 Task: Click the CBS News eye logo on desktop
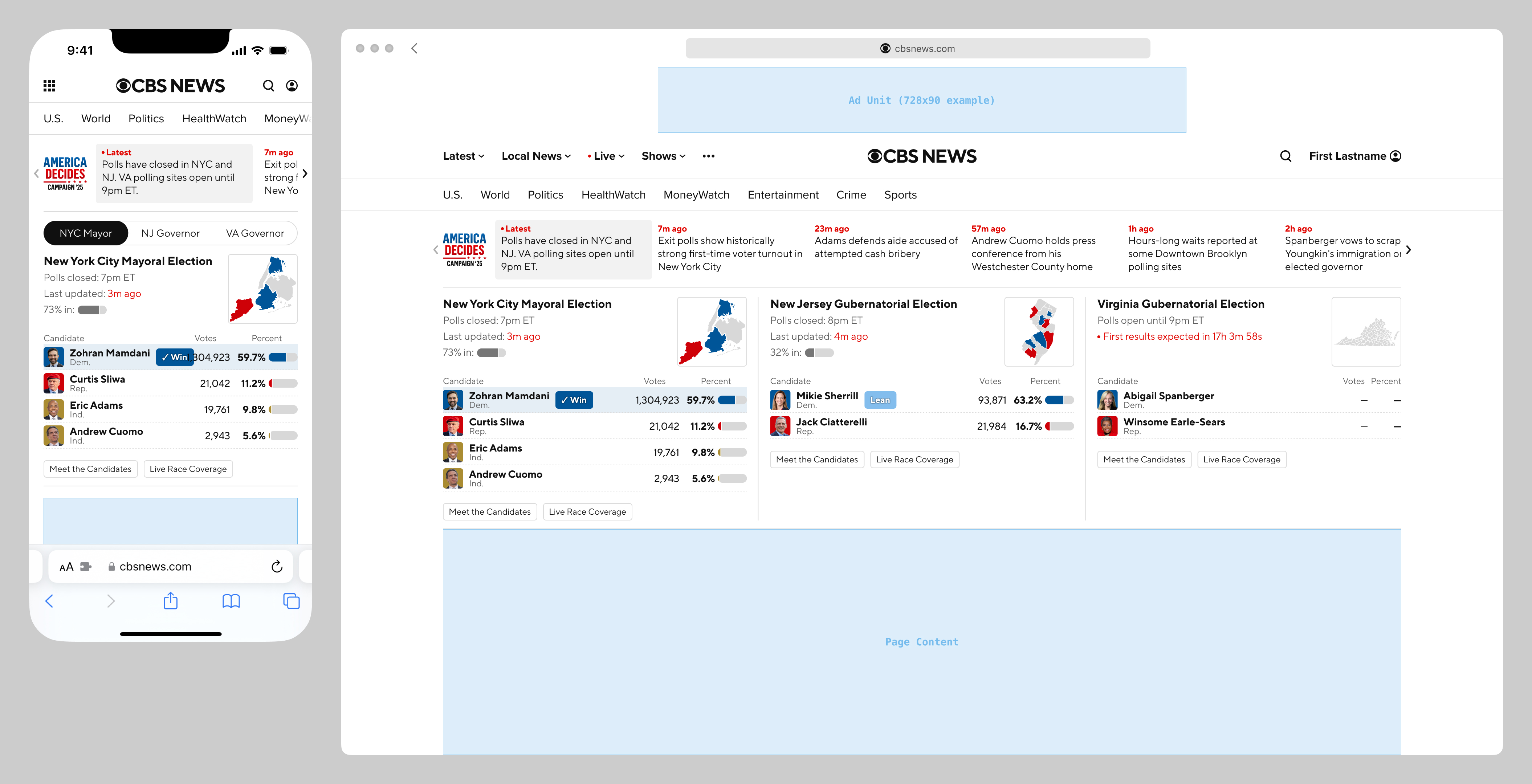click(x=876, y=156)
